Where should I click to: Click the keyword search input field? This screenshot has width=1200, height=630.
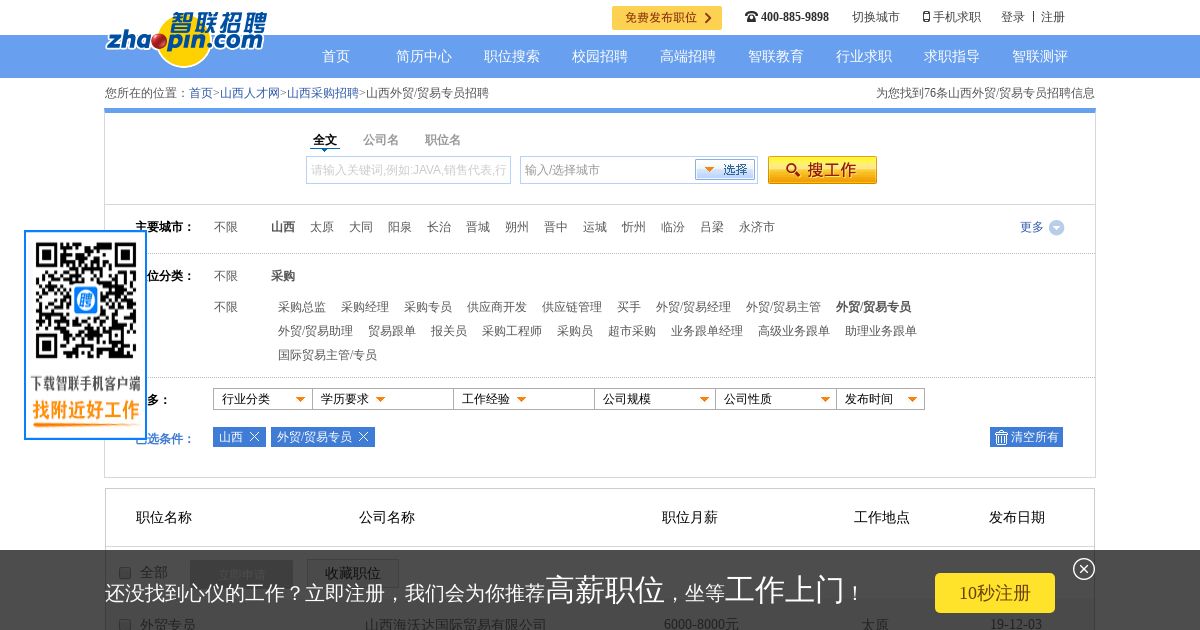tap(408, 170)
